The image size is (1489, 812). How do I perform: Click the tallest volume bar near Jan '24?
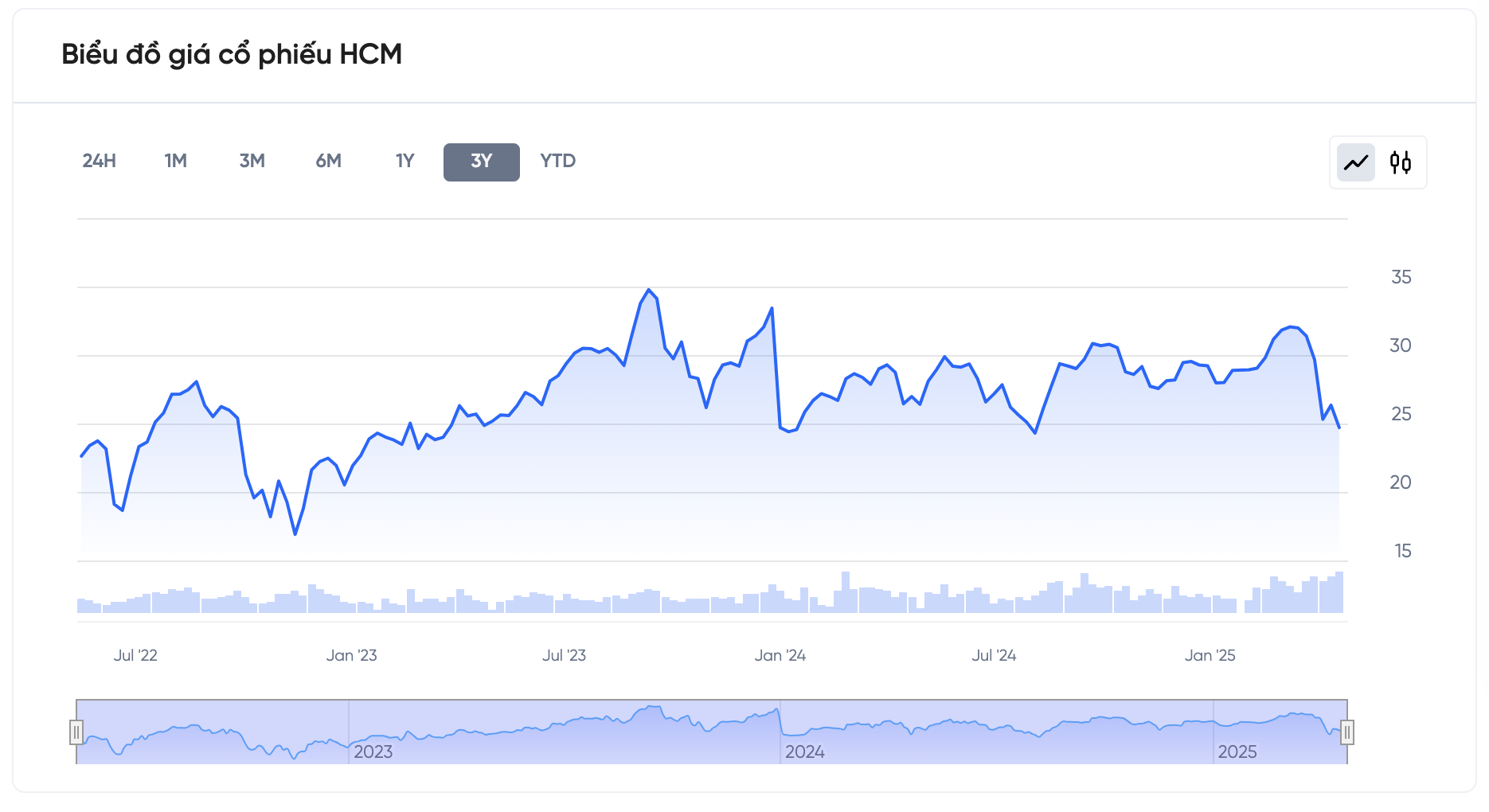(846, 591)
